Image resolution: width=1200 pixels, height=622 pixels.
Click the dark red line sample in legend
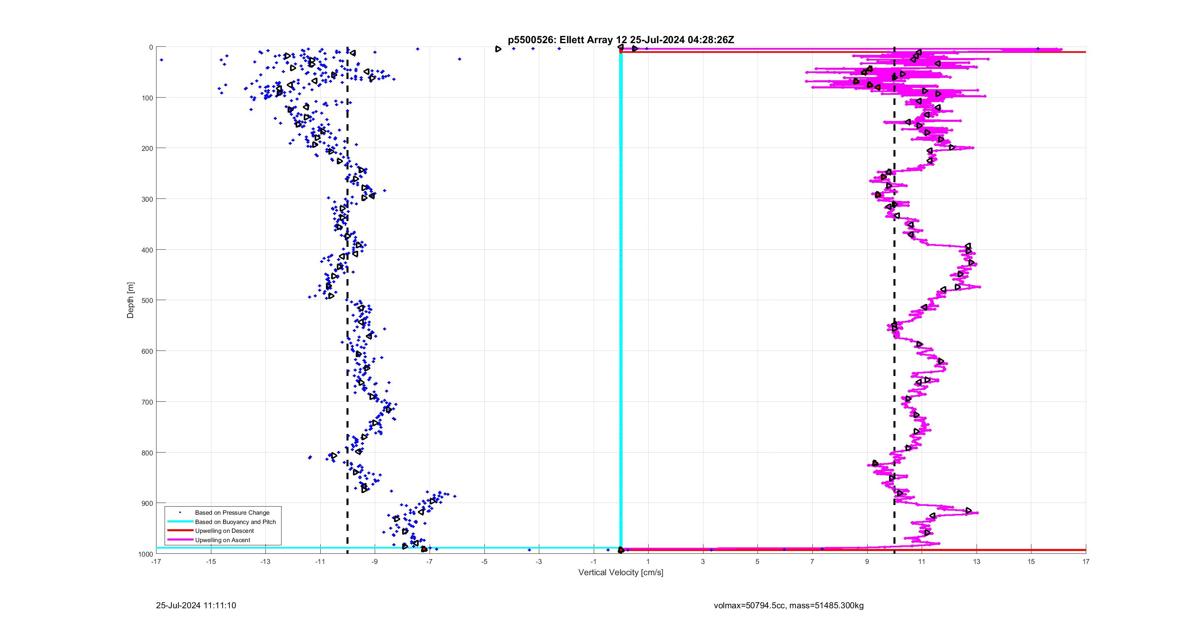[179, 530]
